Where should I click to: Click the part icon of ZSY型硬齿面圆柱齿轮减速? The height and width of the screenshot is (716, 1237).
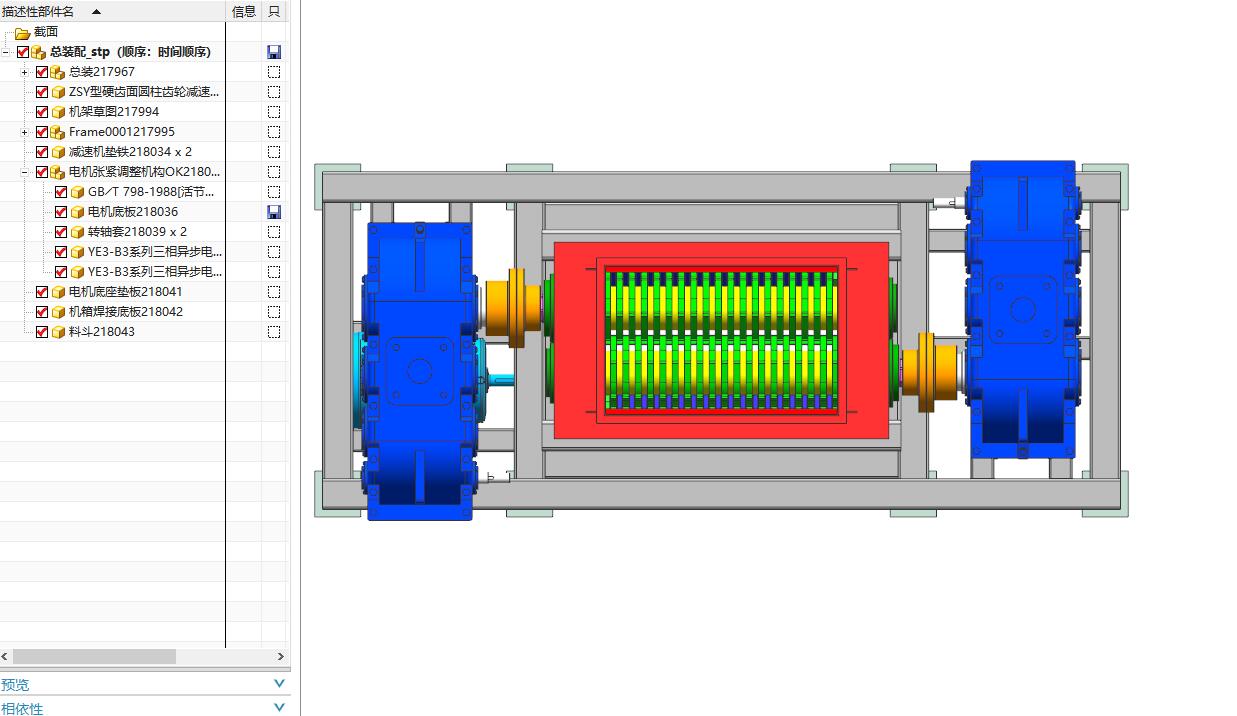[x=58, y=92]
